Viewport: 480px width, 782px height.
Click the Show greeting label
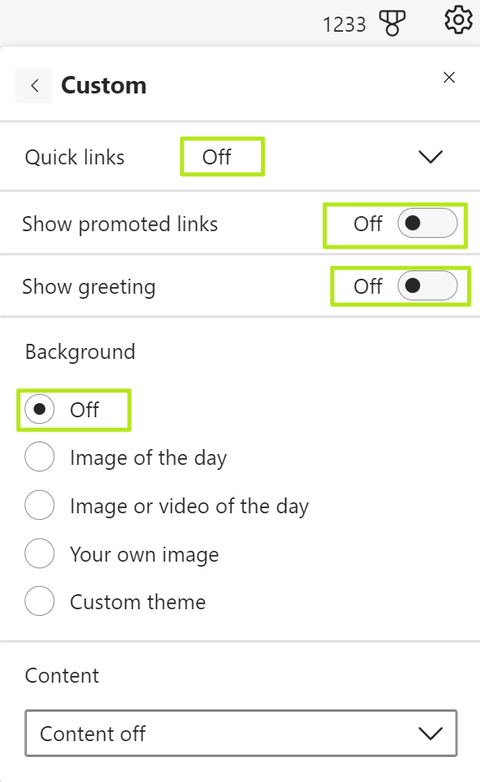tap(89, 287)
